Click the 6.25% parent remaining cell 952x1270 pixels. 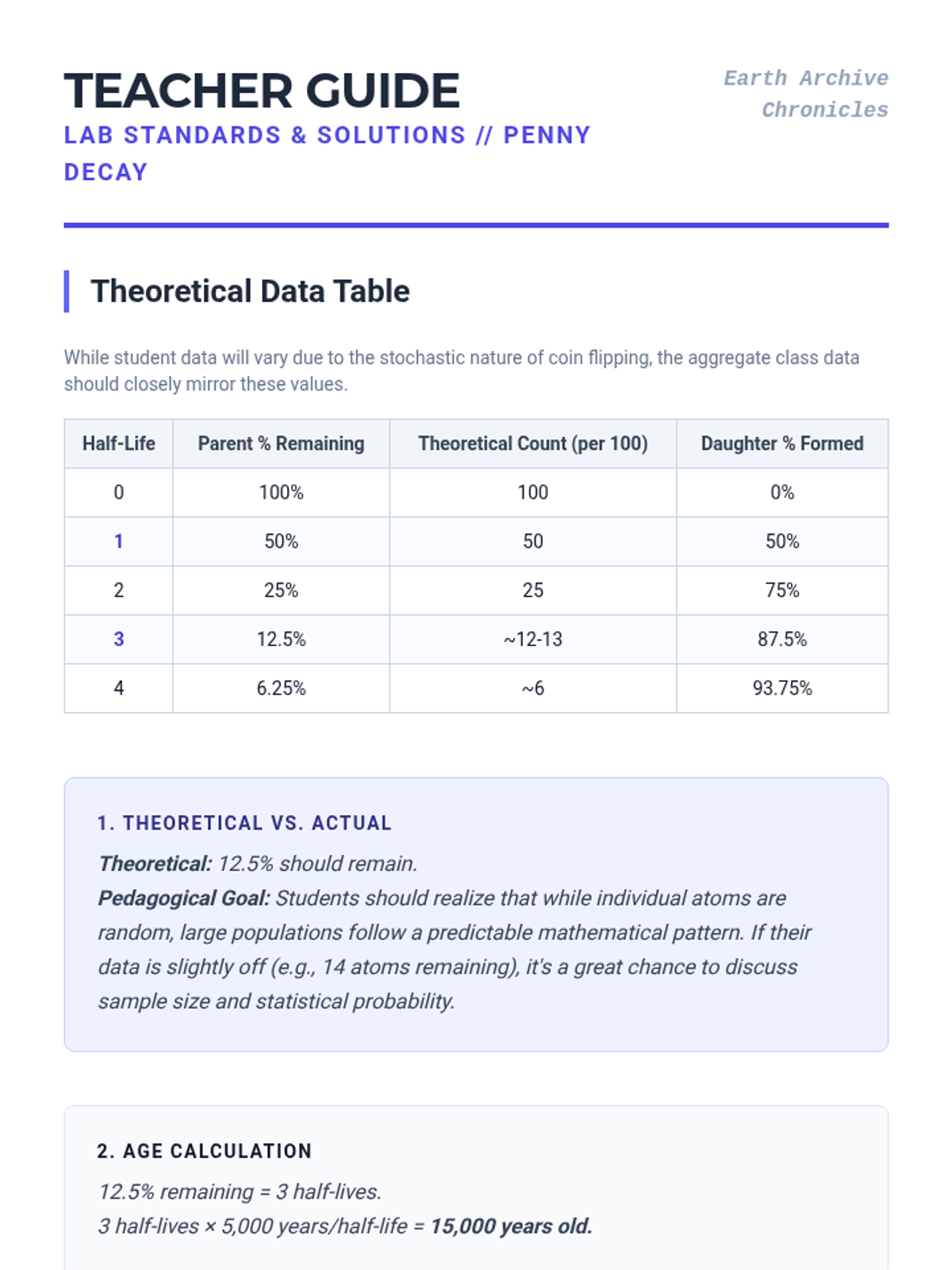[x=281, y=688]
